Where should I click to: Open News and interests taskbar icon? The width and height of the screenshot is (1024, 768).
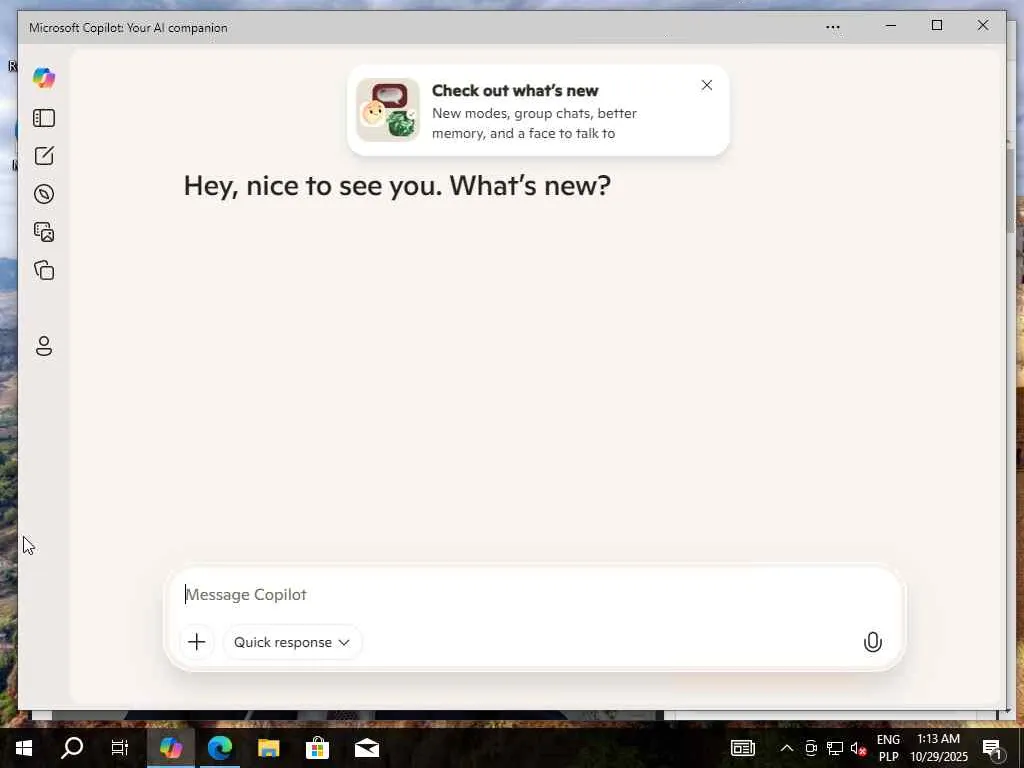pyautogui.click(x=743, y=748)
